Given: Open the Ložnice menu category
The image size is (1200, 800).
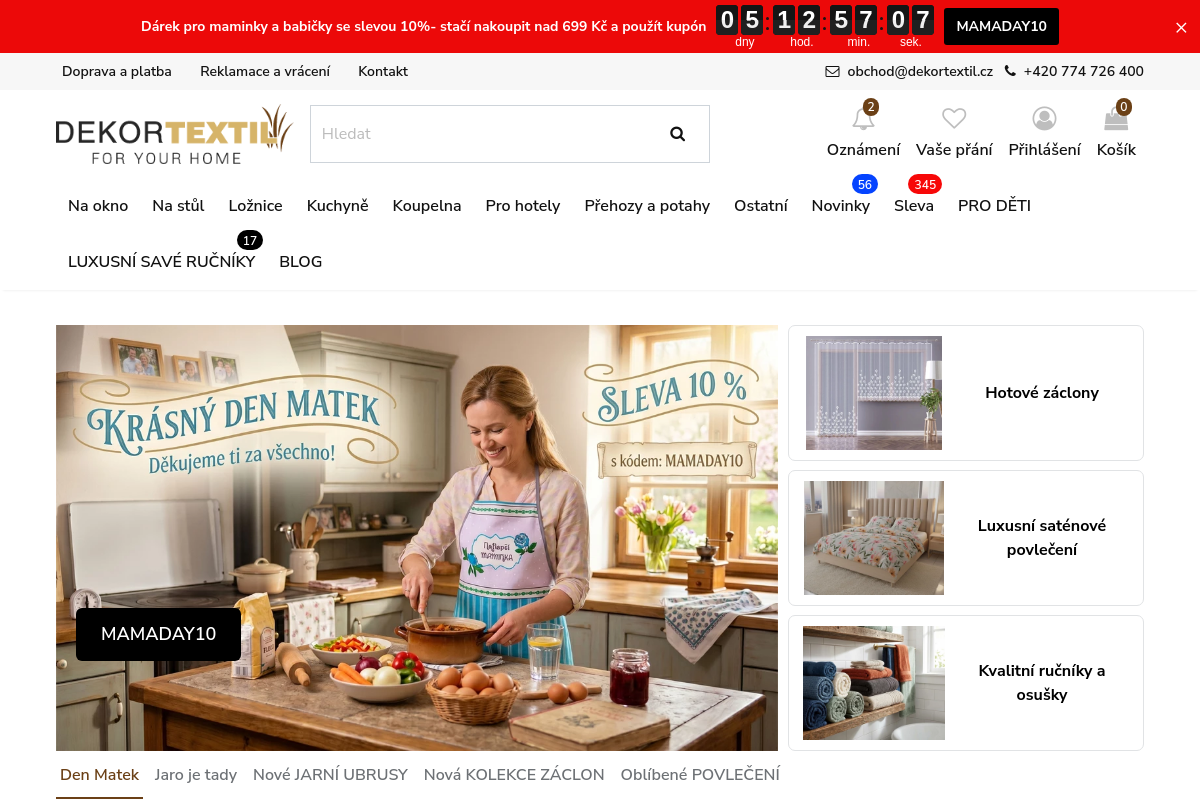Looking at the screenshot, I should point(255,206).
